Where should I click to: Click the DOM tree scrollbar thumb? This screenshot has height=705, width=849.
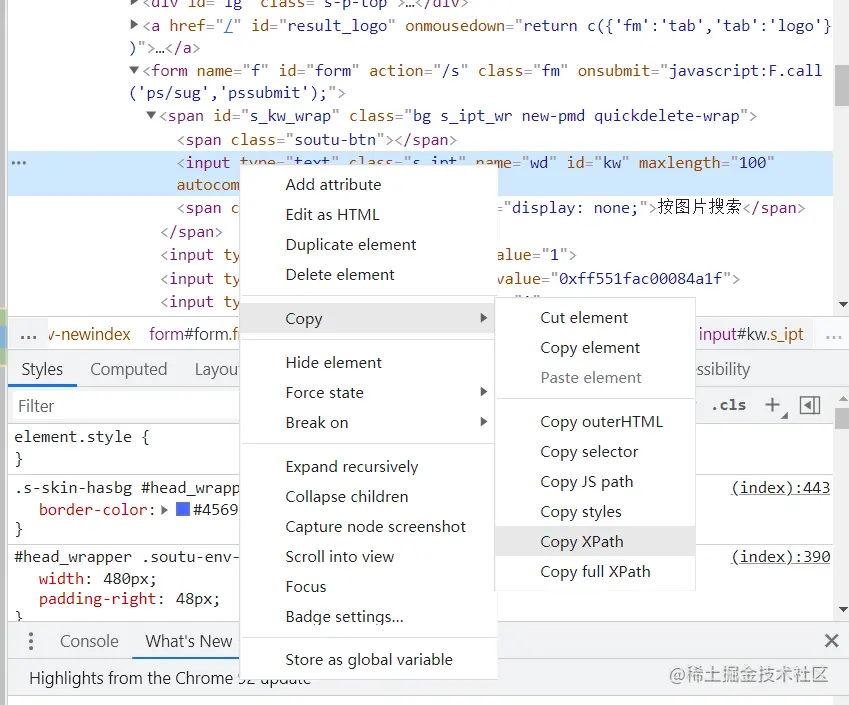[842, 86]
